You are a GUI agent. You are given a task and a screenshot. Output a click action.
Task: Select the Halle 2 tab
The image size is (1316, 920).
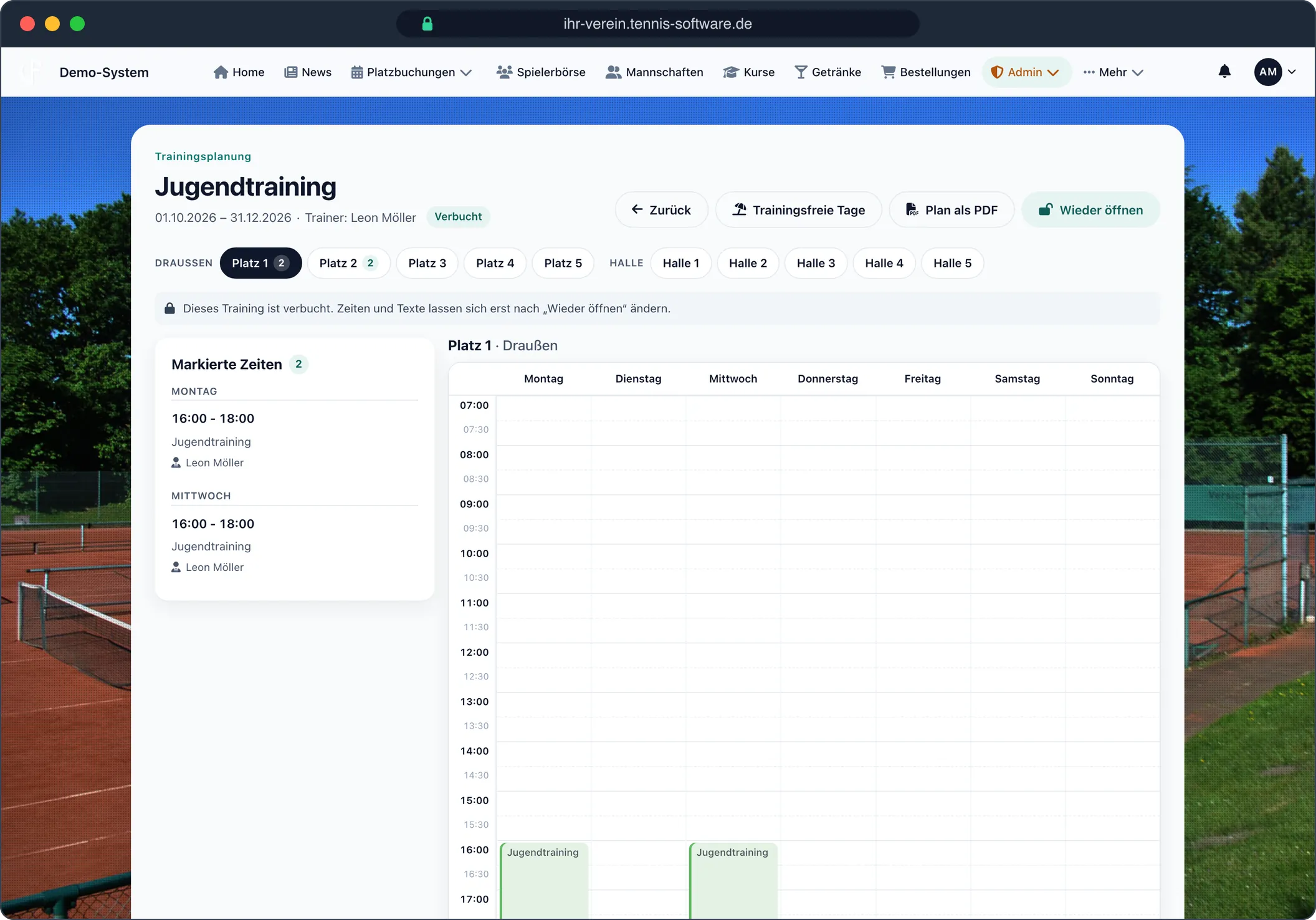[748, 263]
